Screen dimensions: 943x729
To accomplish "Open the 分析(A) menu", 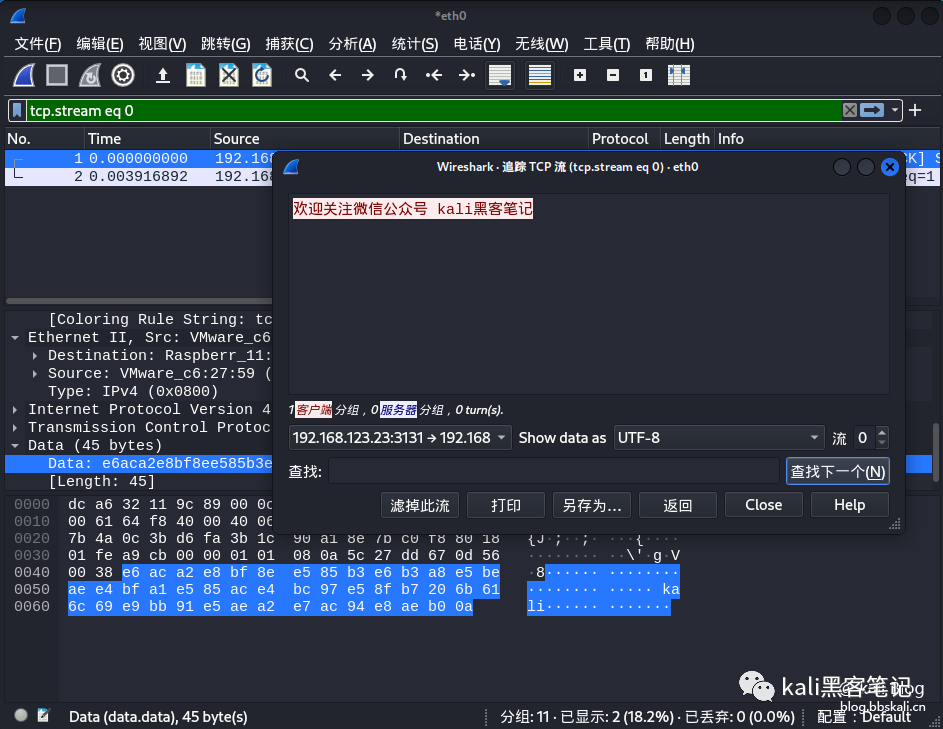I will (352, 44).
